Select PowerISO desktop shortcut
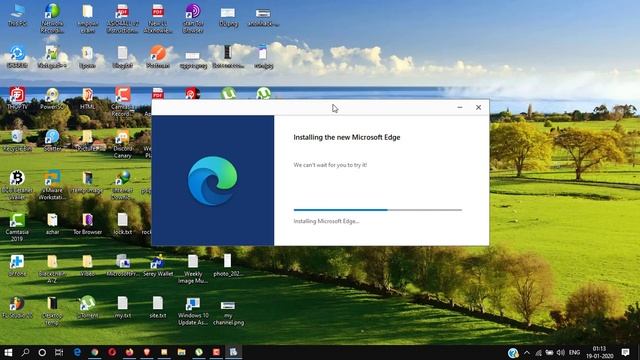This screenshot has height=360, width=640. coord(52,98)
